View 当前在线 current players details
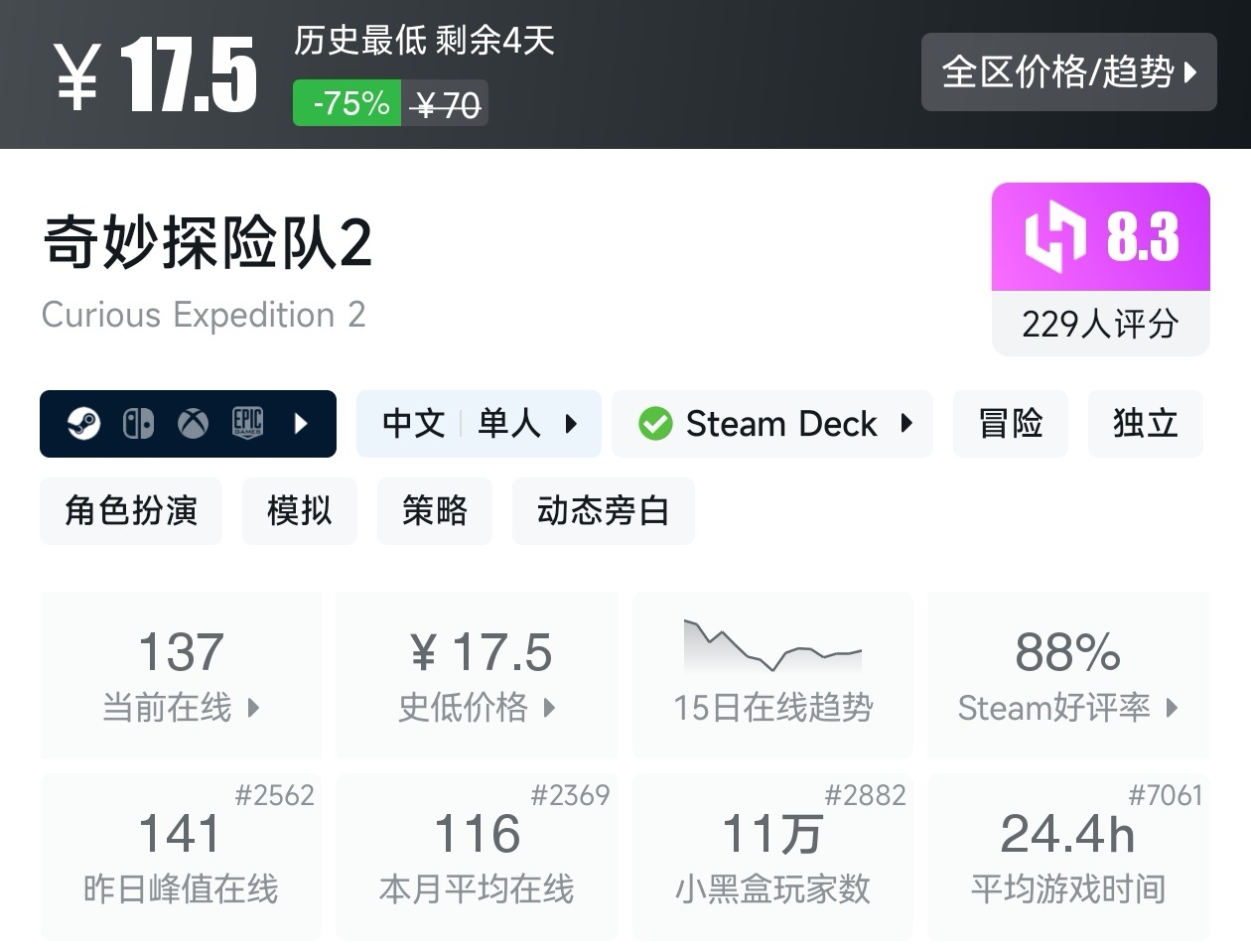This screenshot has width=1251, height=952. point(181,675)
